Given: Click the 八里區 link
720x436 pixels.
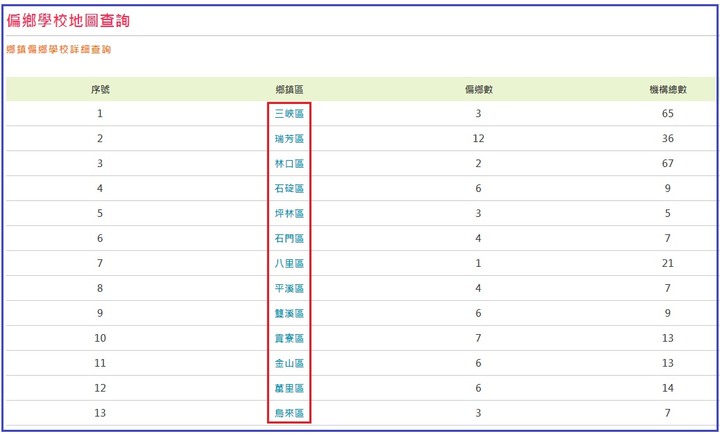Looking at the screenshot, I should click(289, 263).
